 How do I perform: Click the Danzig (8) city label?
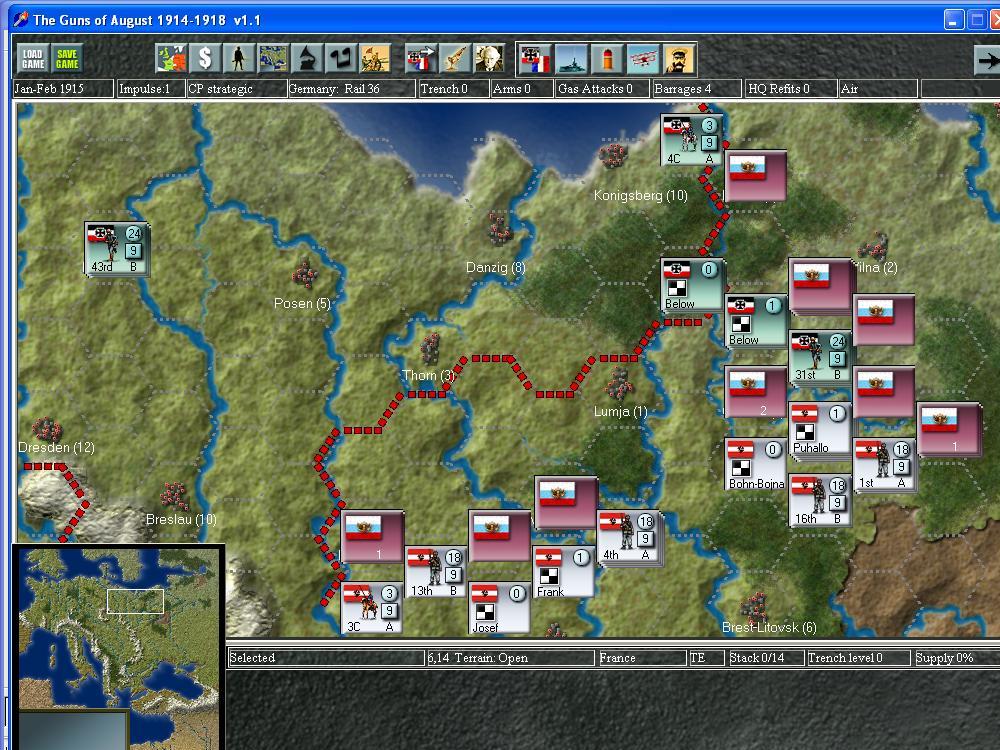pos(496,267)
